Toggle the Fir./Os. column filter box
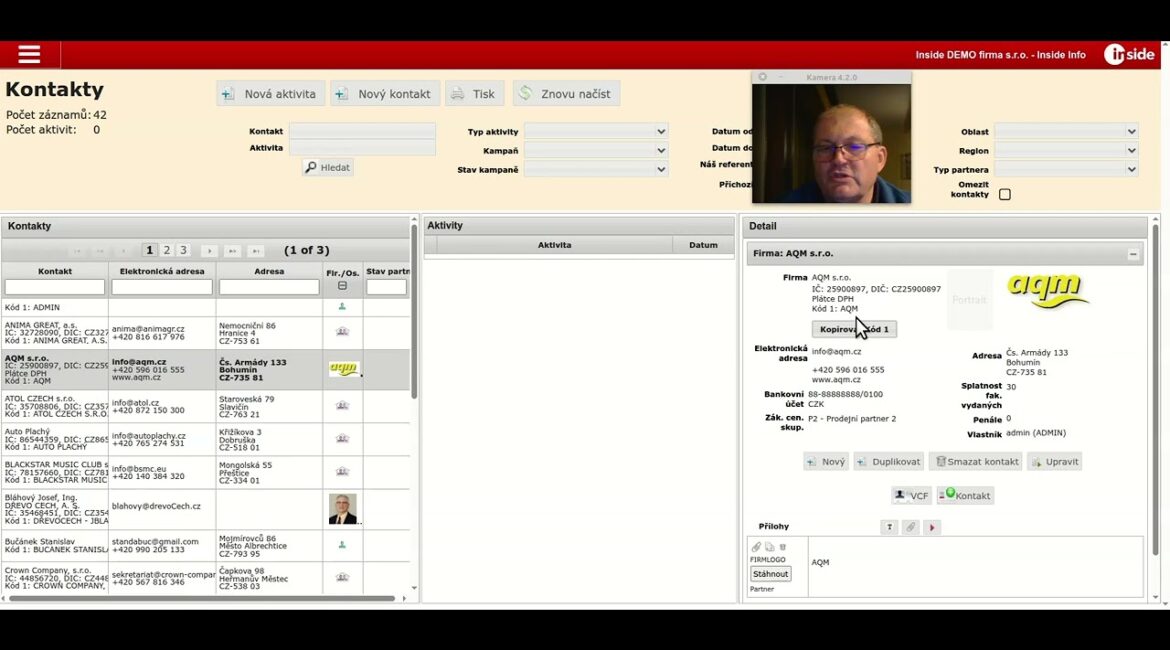Viewport: 1170px width, 650px height. 342,286
